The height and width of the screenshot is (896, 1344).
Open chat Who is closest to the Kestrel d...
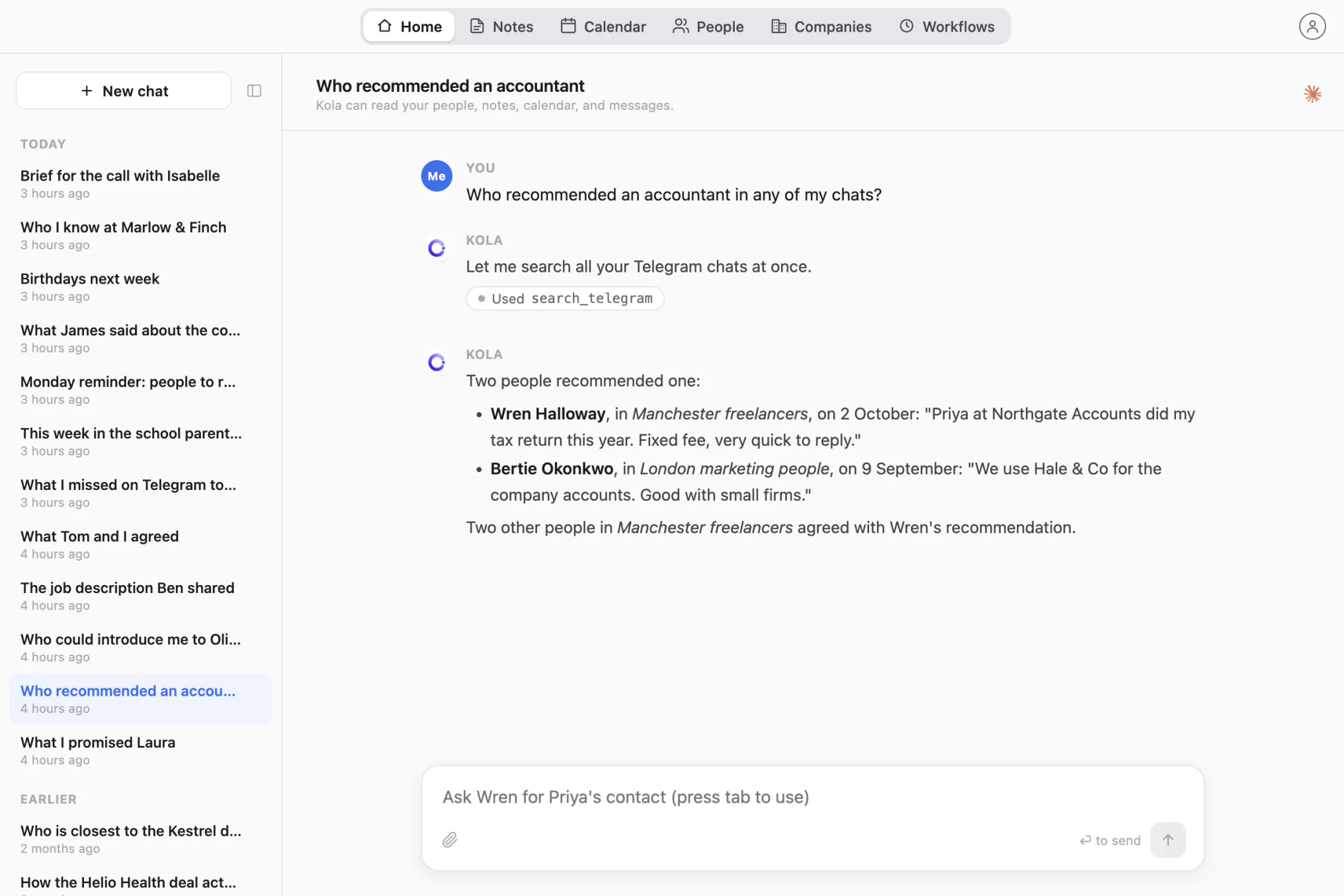[140, 839]
